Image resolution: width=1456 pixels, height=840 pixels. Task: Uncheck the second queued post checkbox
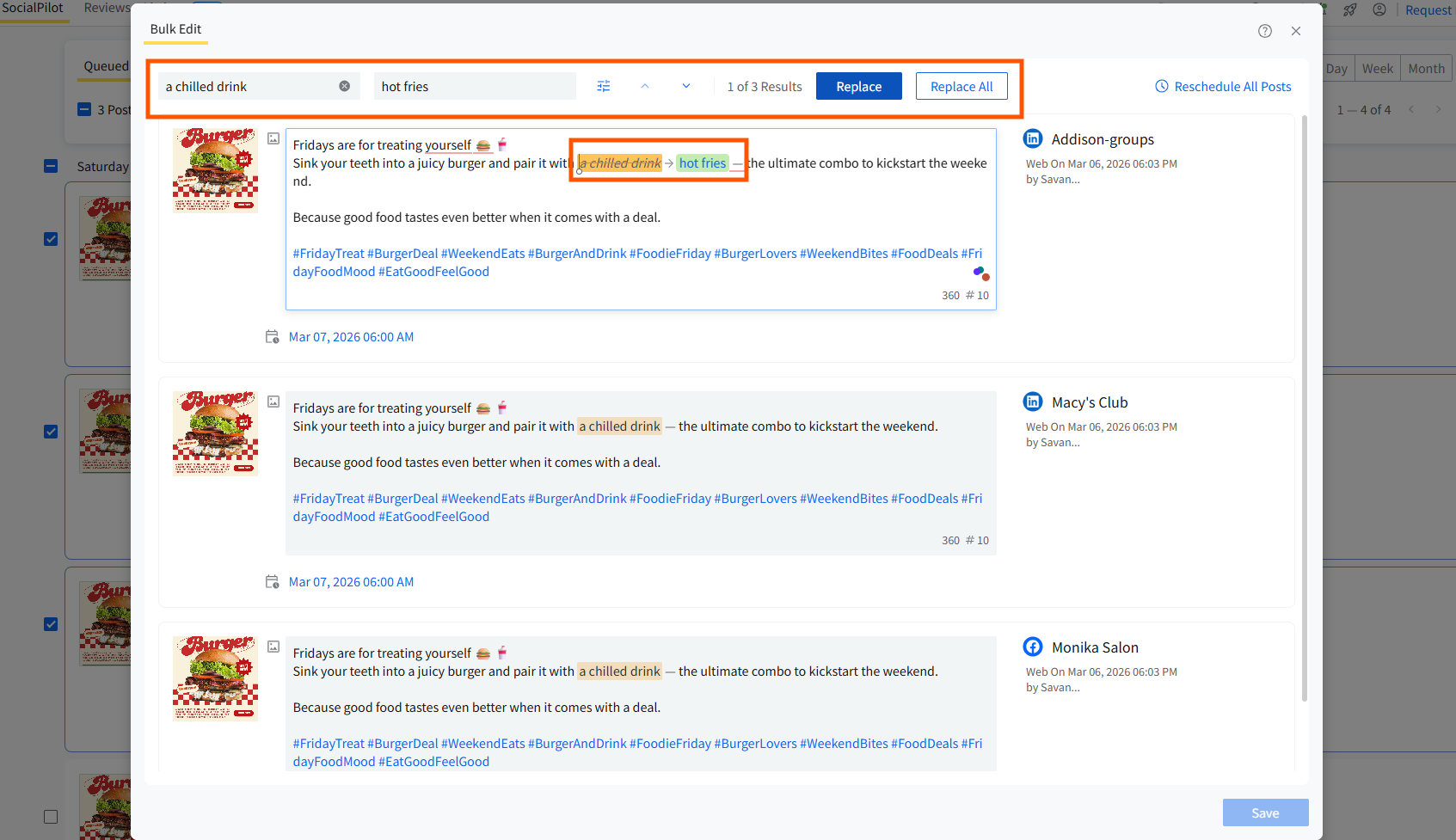point(51,432)
